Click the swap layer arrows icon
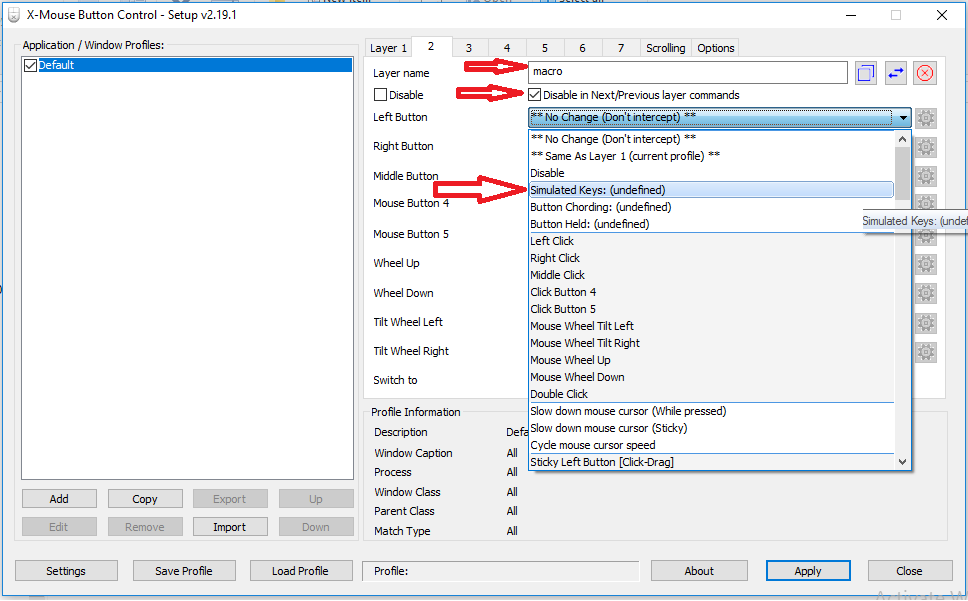 (896, 73)
